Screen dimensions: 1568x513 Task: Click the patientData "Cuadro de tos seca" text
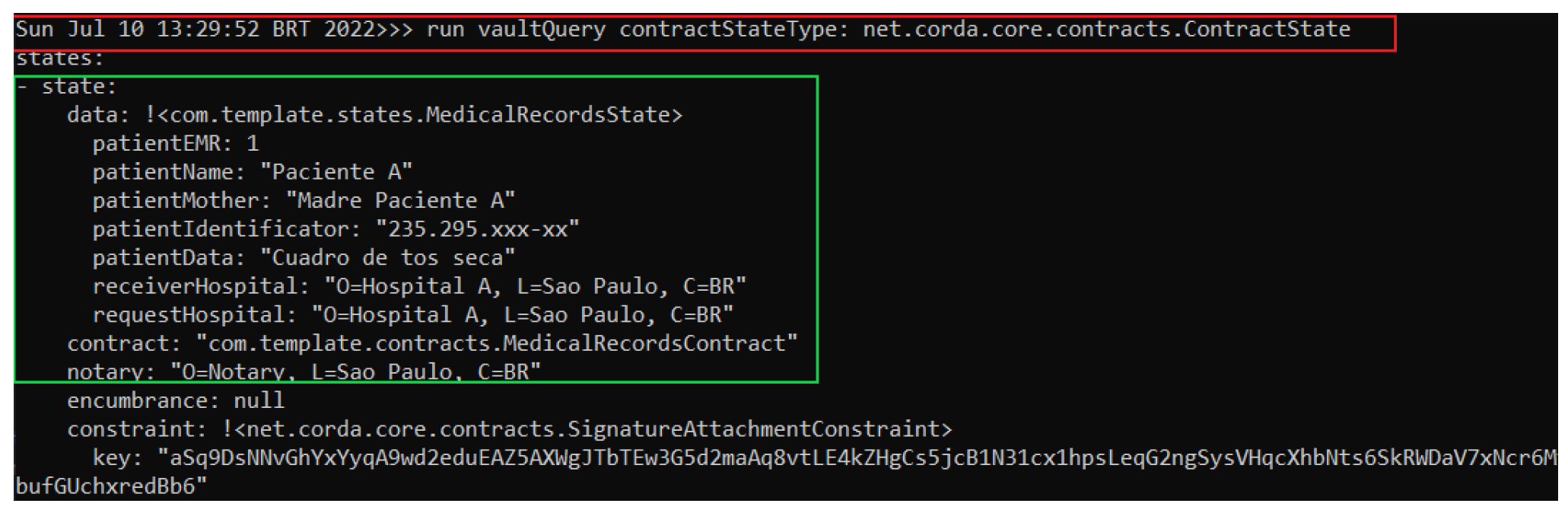click(387, 258)
